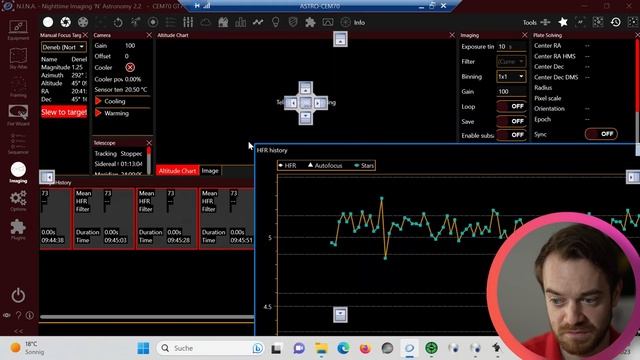The width and height of the screenshot is (640, 360).
Task: Open the Sequencer section
Action: click(x=18, y=144)
